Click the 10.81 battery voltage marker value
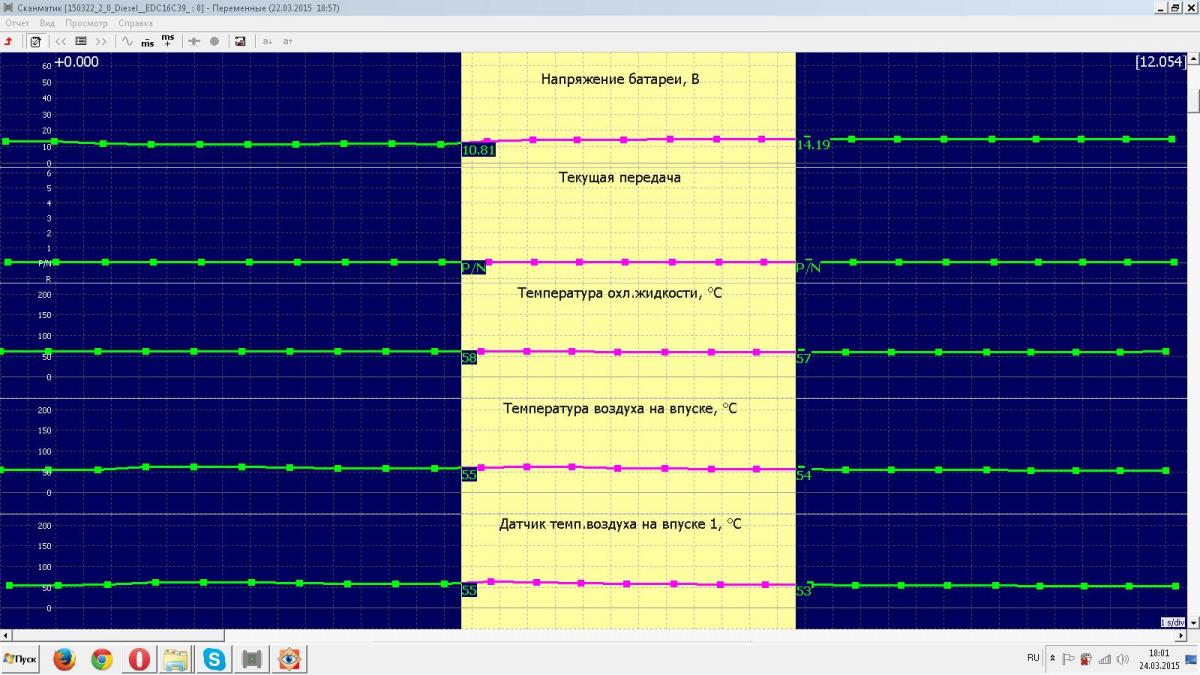The width and height of the screenshot is (1200, 675). [478, 150]
